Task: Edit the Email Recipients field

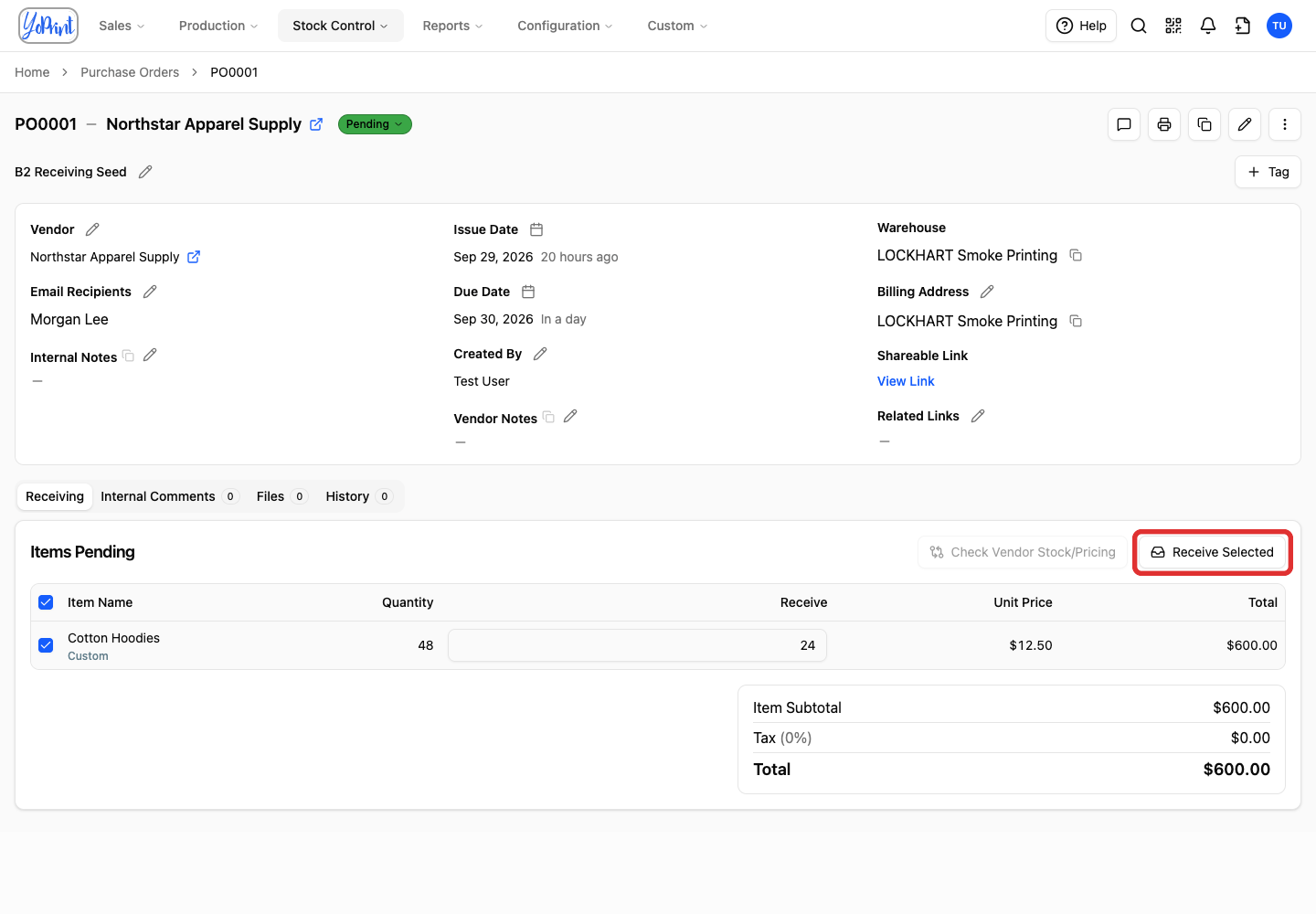Action: coord(150,292)
